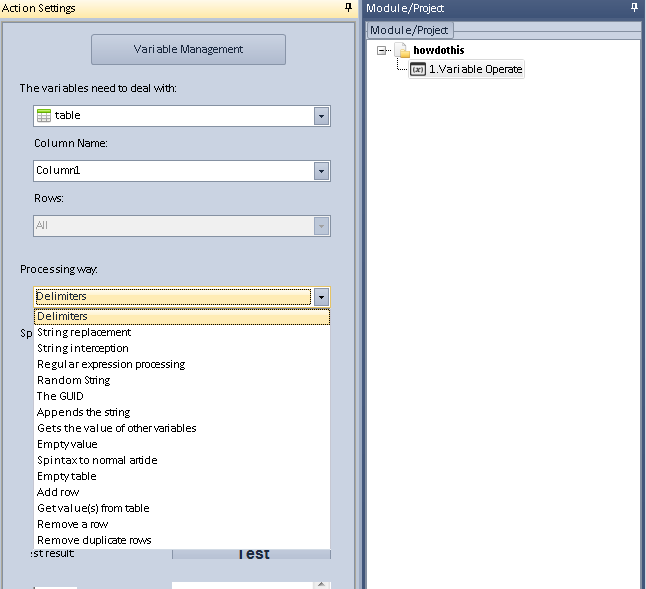Select Random String processing option
The height and width of the screenshot is (589, 646).
(x=74, y=380)
